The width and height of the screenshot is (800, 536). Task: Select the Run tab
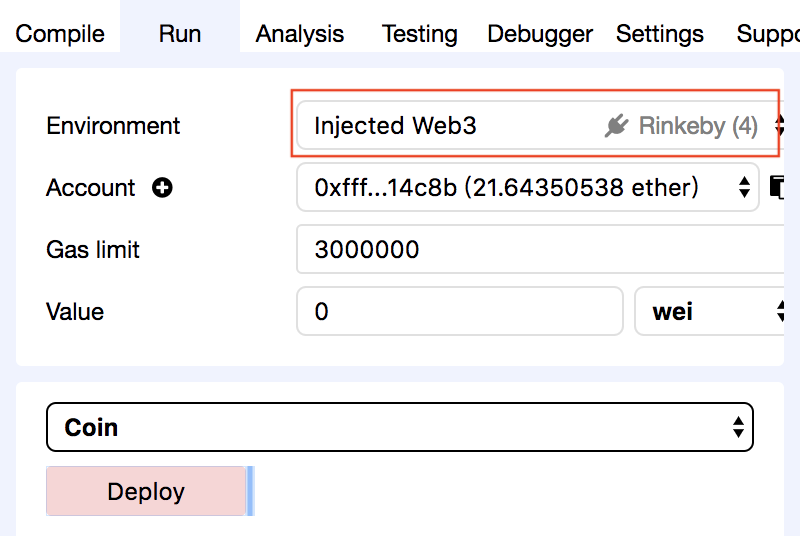pyautogui.click(x=180, y=34)
